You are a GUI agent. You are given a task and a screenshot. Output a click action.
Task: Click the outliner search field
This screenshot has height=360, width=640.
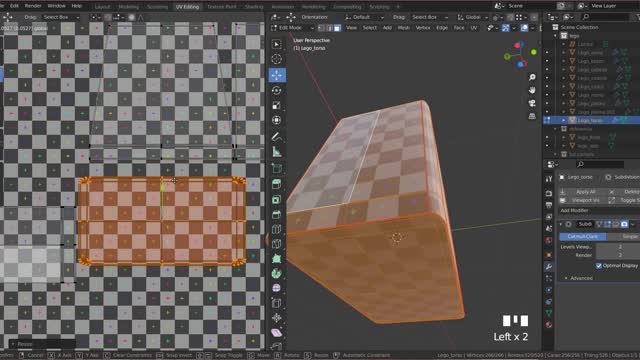point(606,17)
